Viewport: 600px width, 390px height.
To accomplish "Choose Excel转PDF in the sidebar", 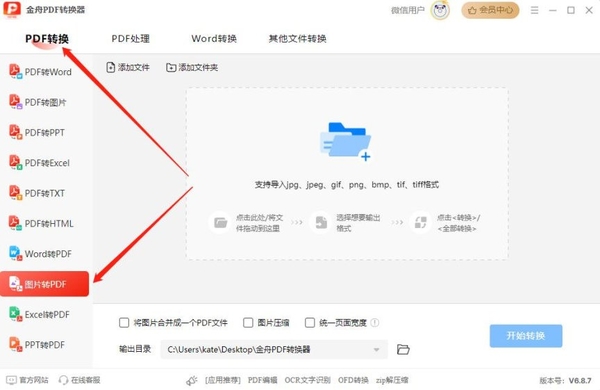I will click(x=39, y=314).
